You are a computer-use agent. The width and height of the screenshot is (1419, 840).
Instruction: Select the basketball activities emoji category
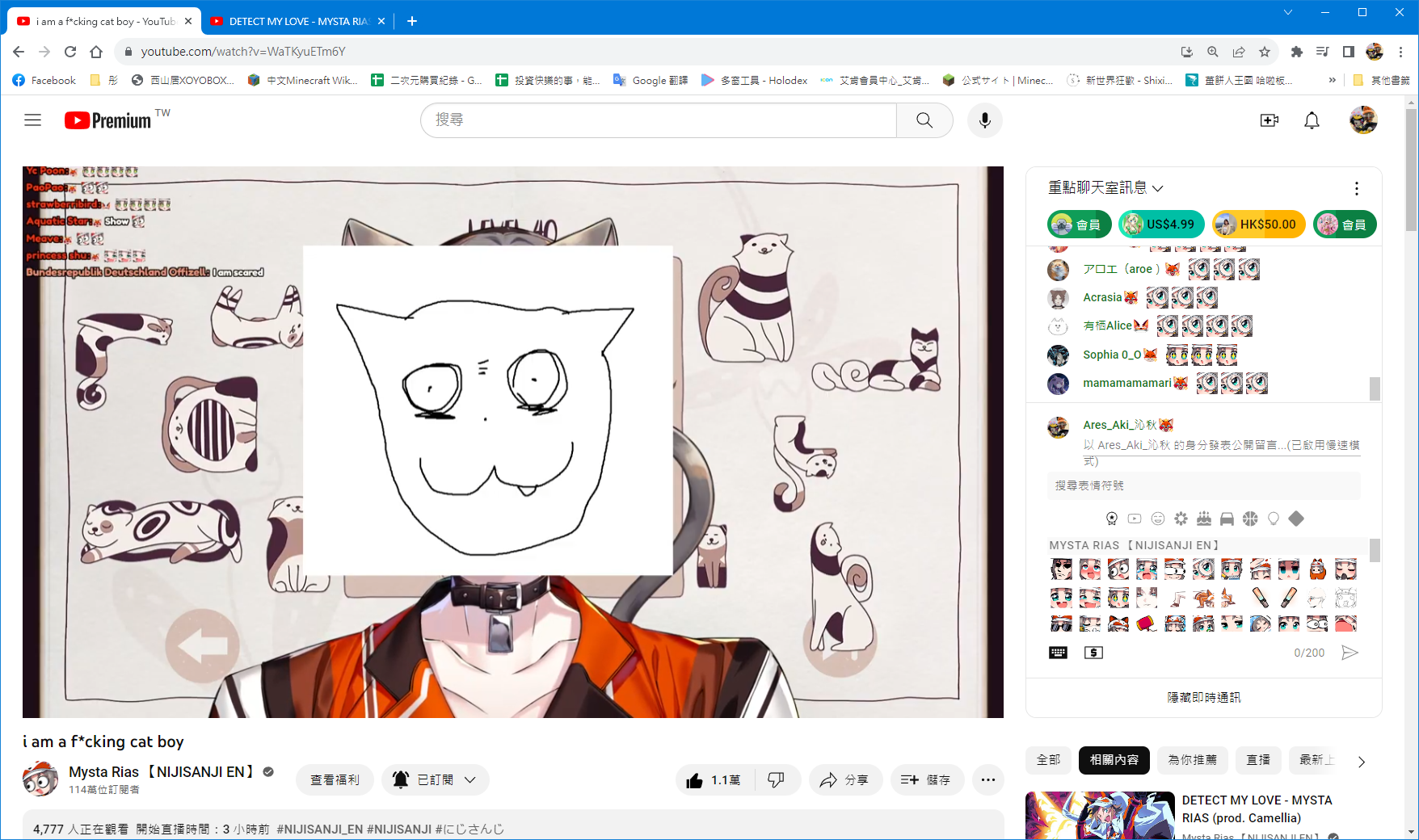click(1250, 519)
